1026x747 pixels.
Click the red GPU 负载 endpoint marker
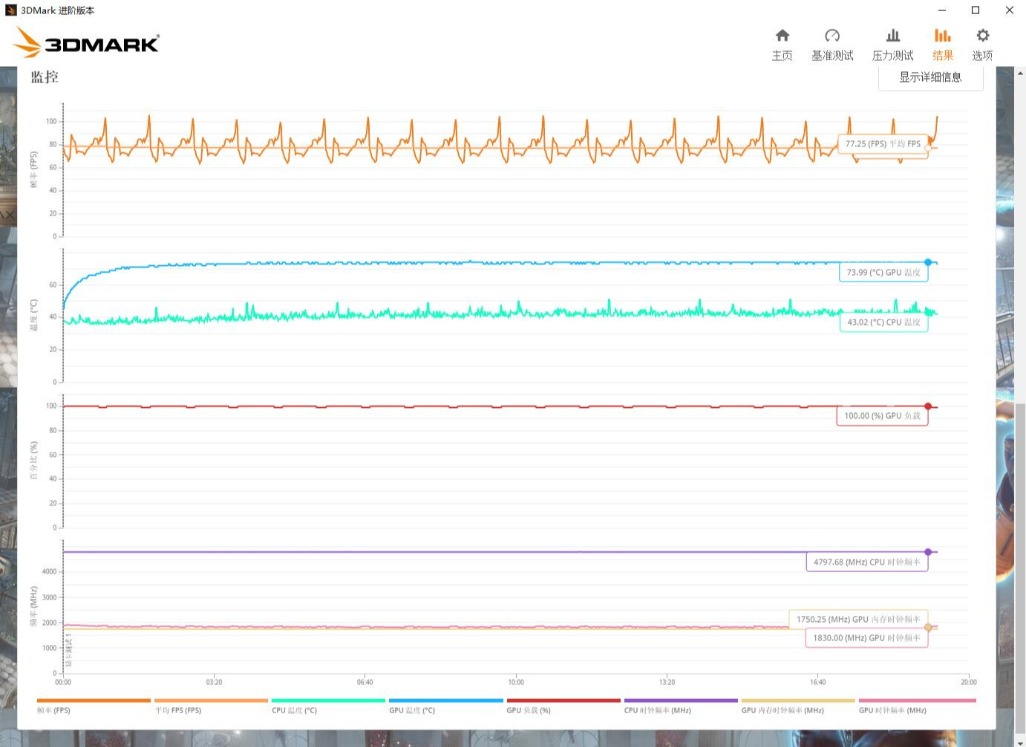coord(928,406)
